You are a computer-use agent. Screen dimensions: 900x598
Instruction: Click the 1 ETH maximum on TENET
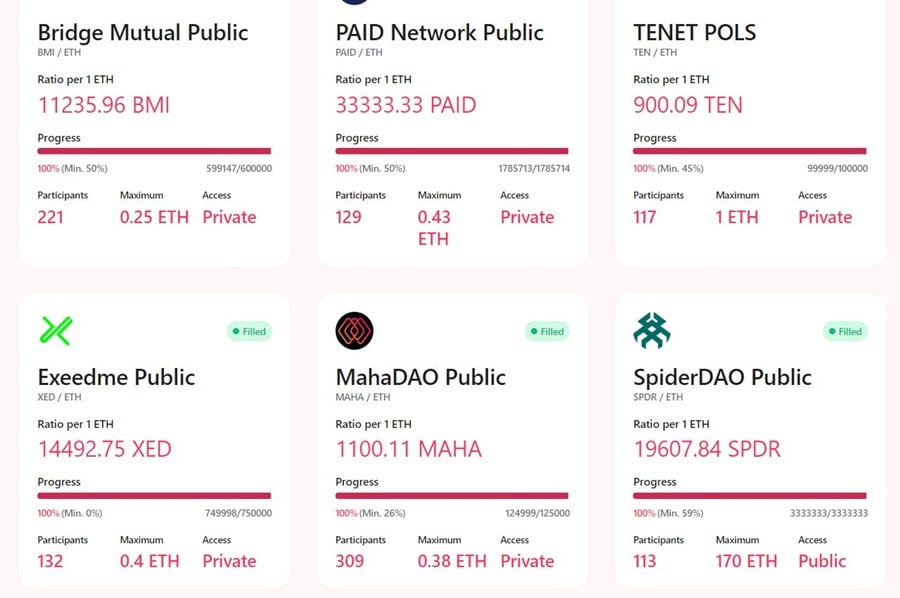coord(737,217)
